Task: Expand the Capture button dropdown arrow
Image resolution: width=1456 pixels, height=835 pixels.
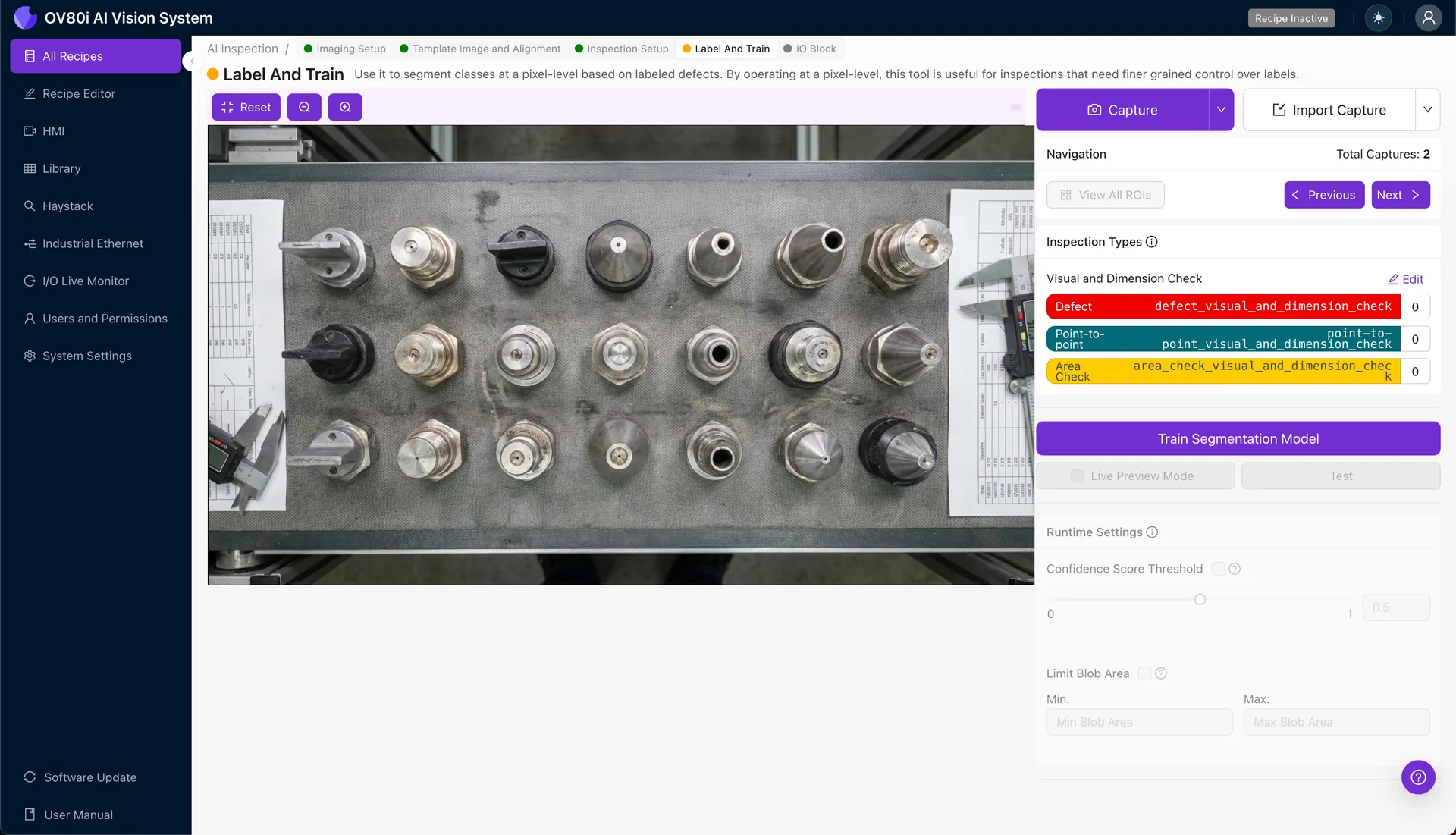Action: (x=1221, y=109)
